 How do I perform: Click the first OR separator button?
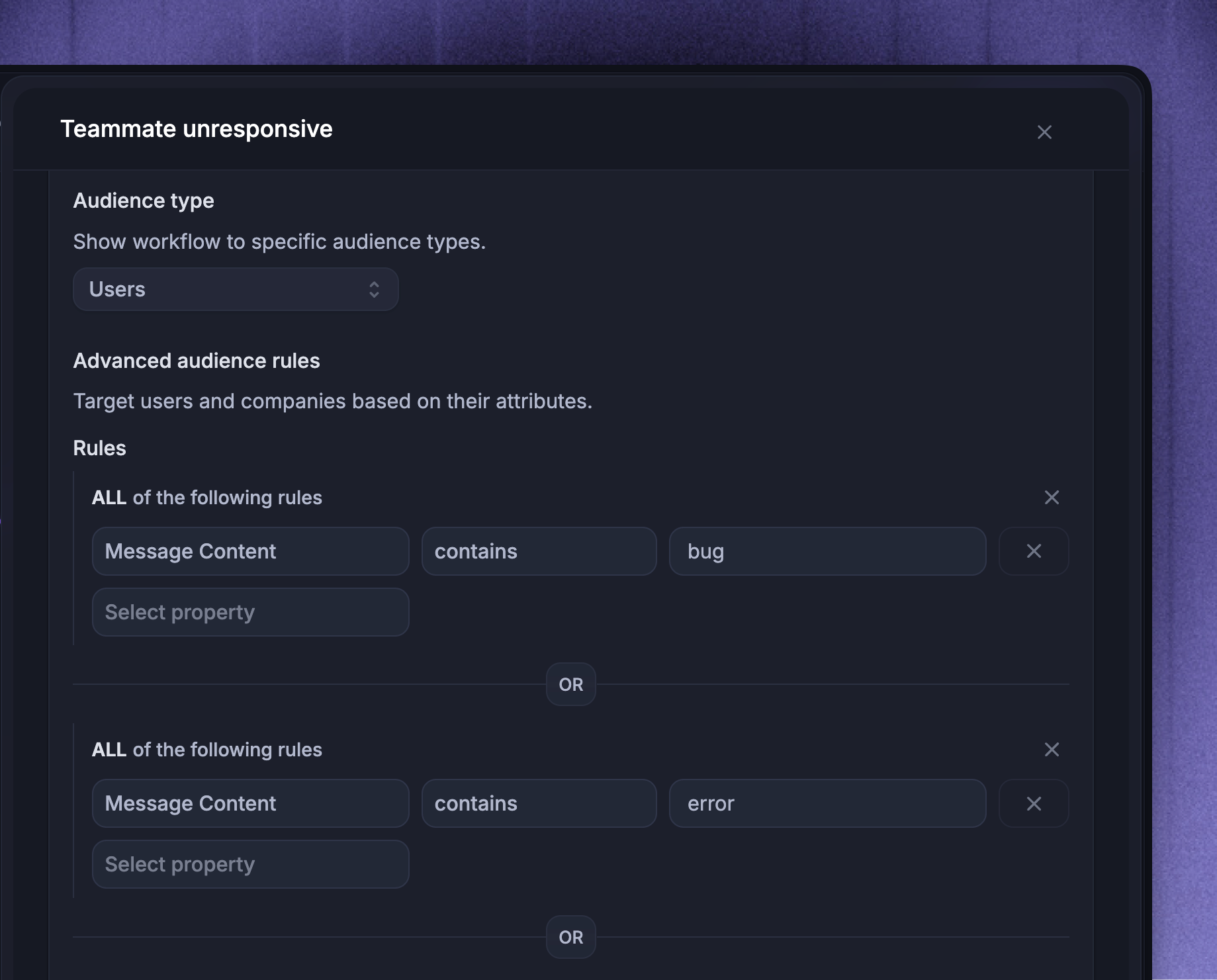click(571, 684)
